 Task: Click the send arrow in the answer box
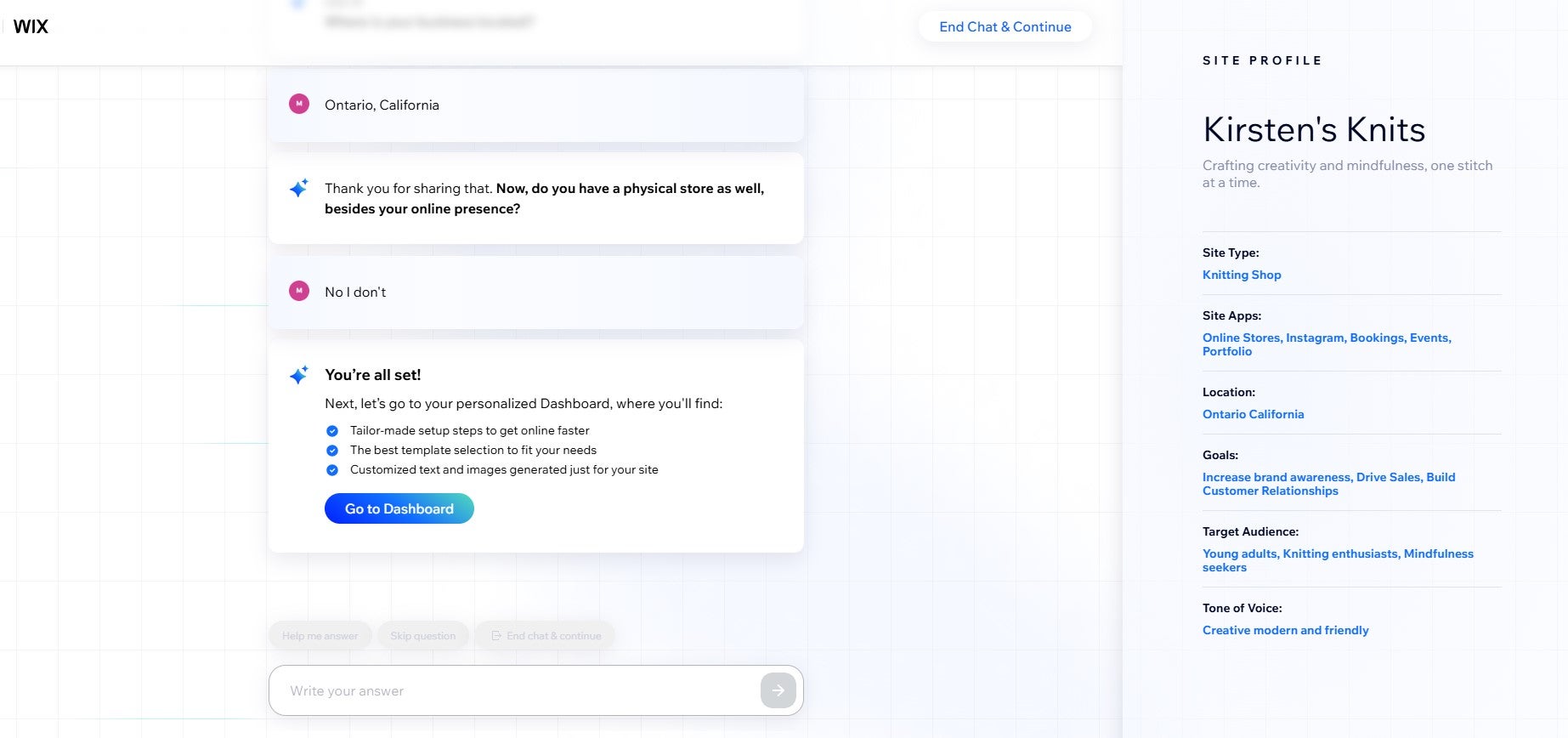tap(776, 690)
